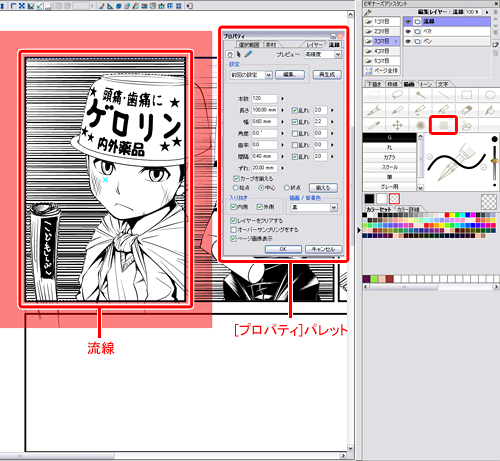Select the marker tool in third tool cell
Viewport: 500px width, 461px height.
tap(420, 110)
